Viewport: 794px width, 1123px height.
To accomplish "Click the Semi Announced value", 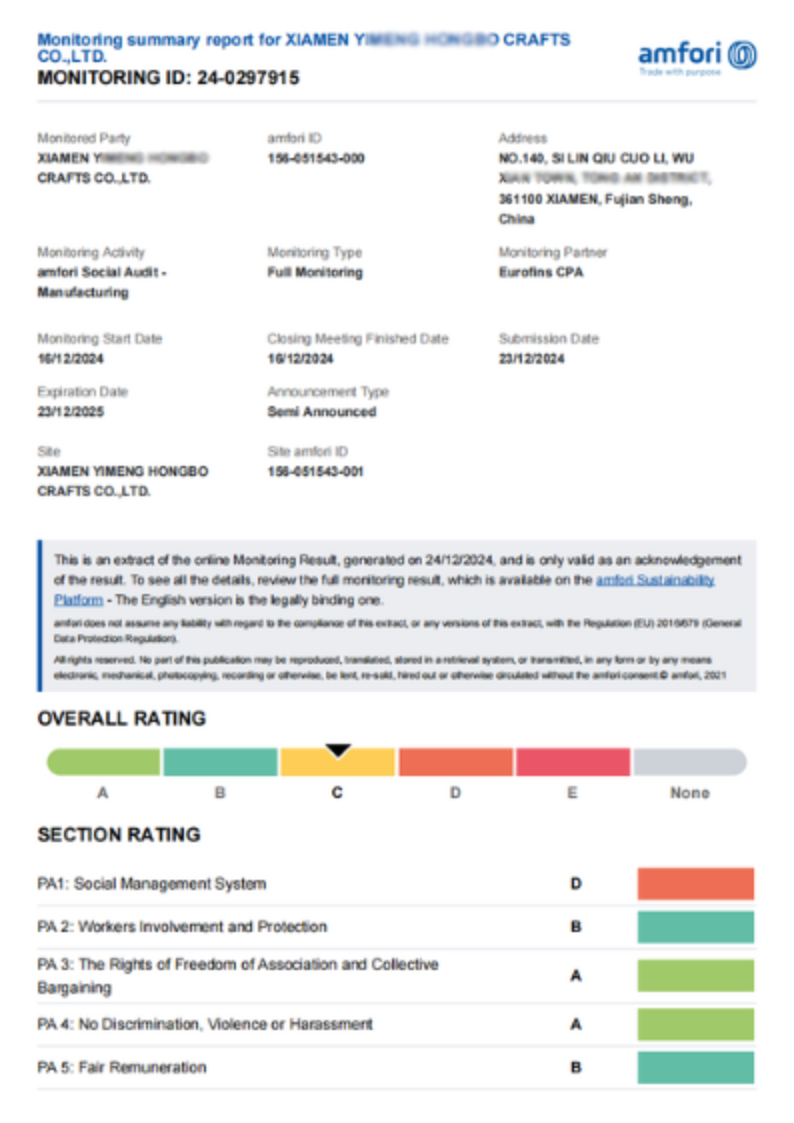I will [321, 412].
